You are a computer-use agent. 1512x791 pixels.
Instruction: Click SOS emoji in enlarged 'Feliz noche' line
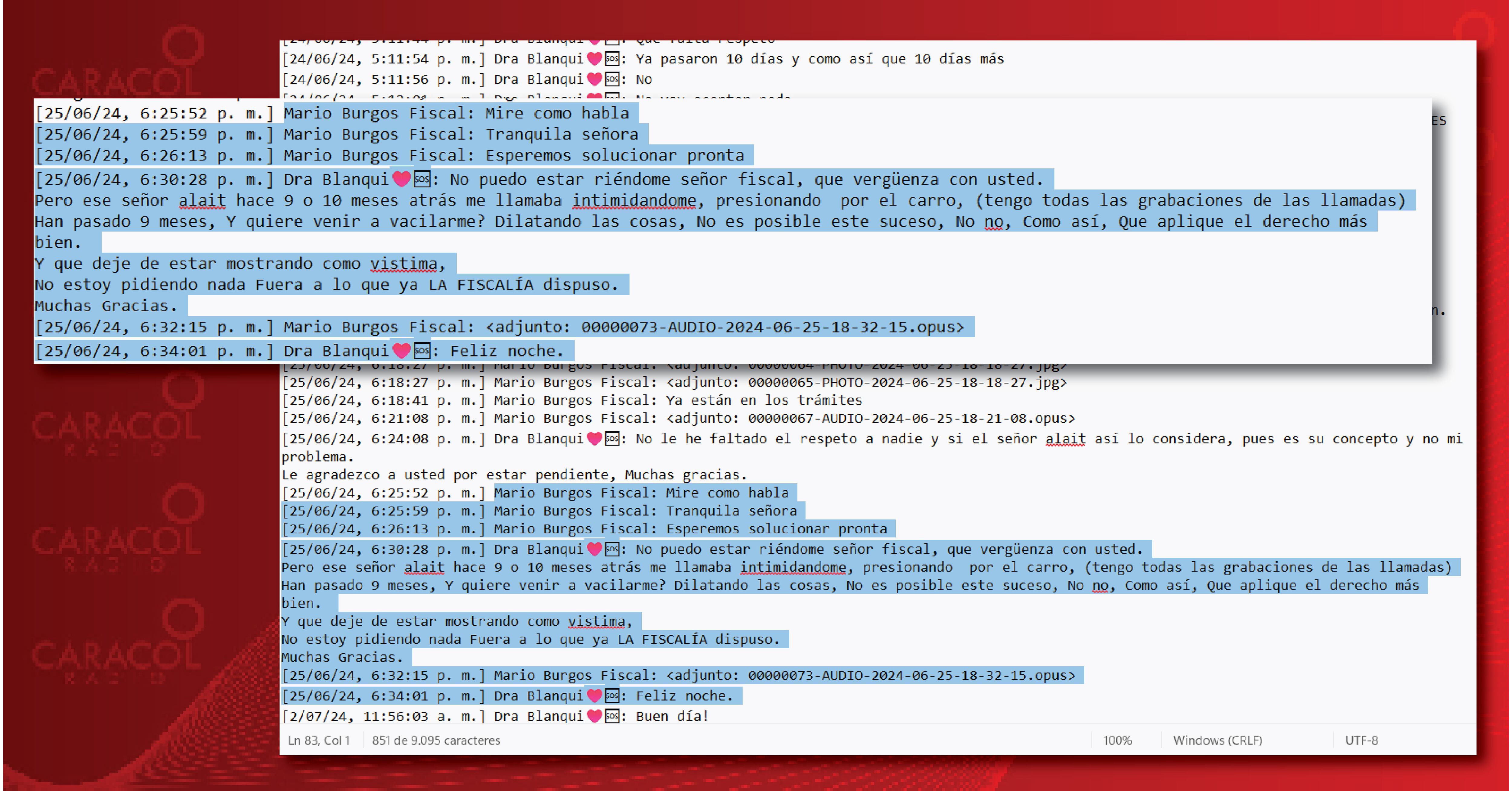422,351
